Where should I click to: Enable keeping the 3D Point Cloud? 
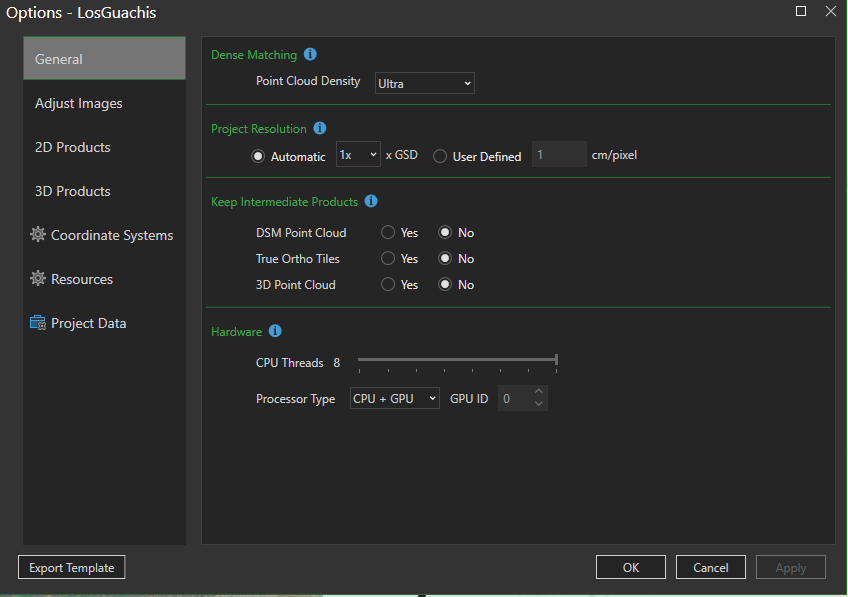pos(388,284)
